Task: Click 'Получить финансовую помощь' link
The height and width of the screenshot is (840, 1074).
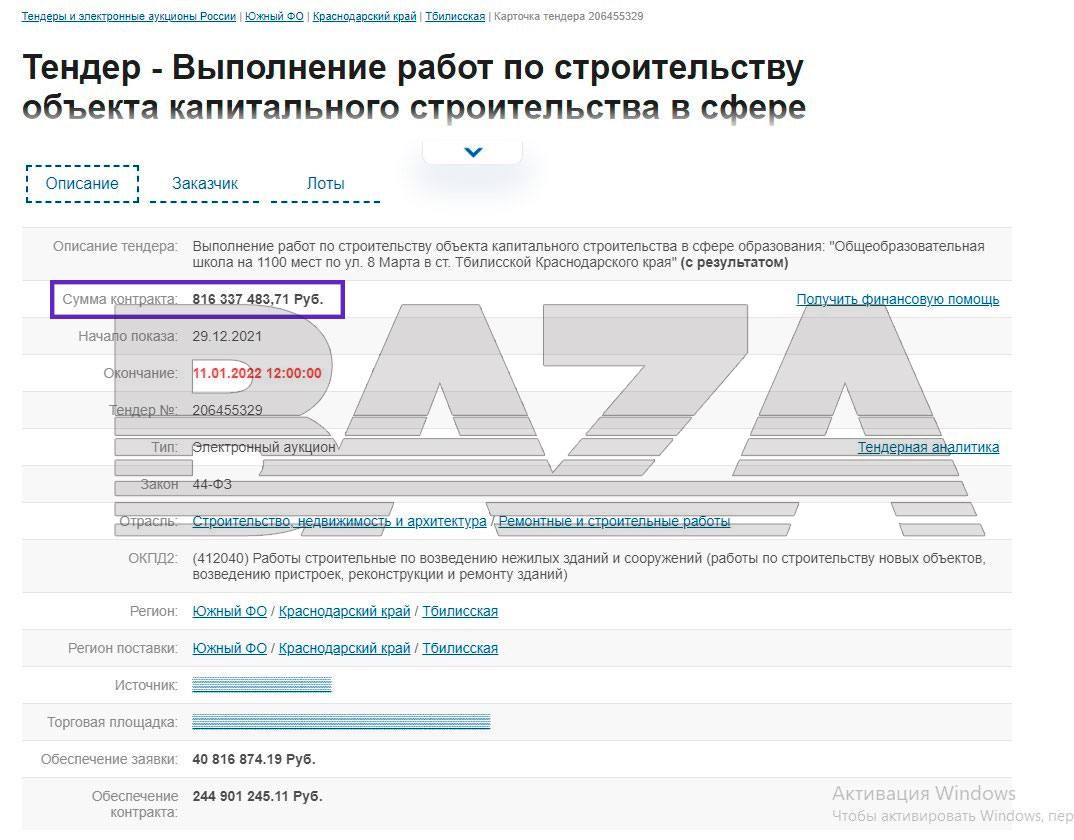Action: pos(897,299)
